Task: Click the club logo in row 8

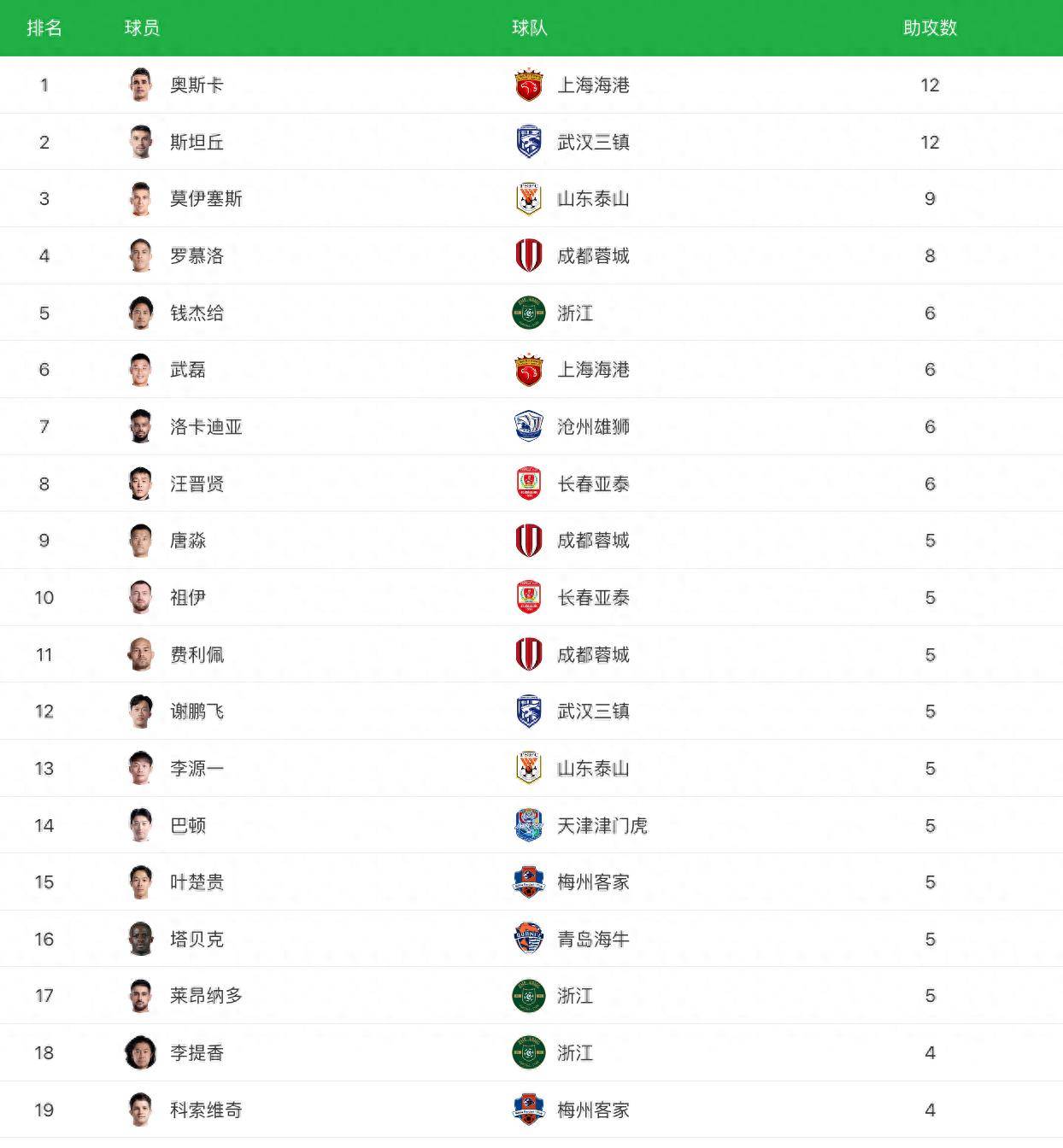Action: coord(529,483)
